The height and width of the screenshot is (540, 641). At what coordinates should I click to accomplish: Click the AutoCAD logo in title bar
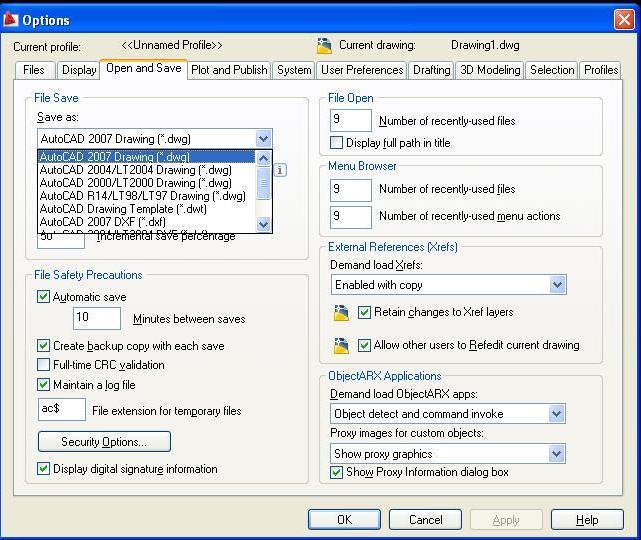tap(11, 19)
